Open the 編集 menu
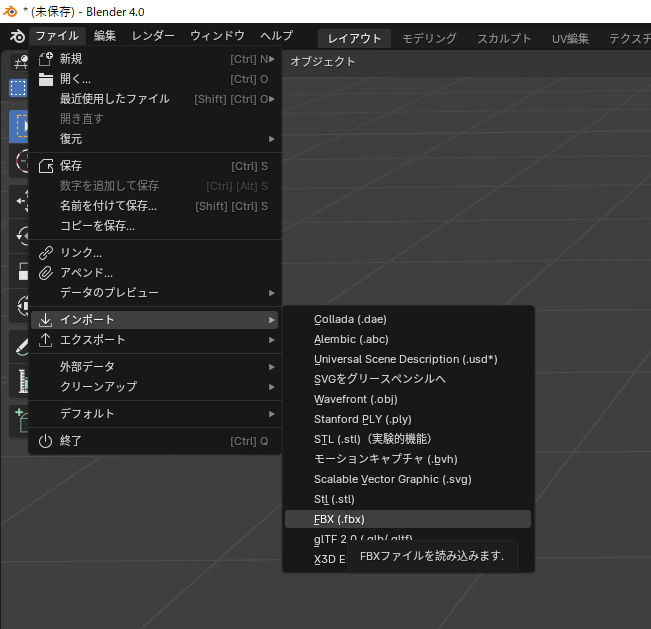This screenshot has height=629, width=651. [x=105, y=36]
